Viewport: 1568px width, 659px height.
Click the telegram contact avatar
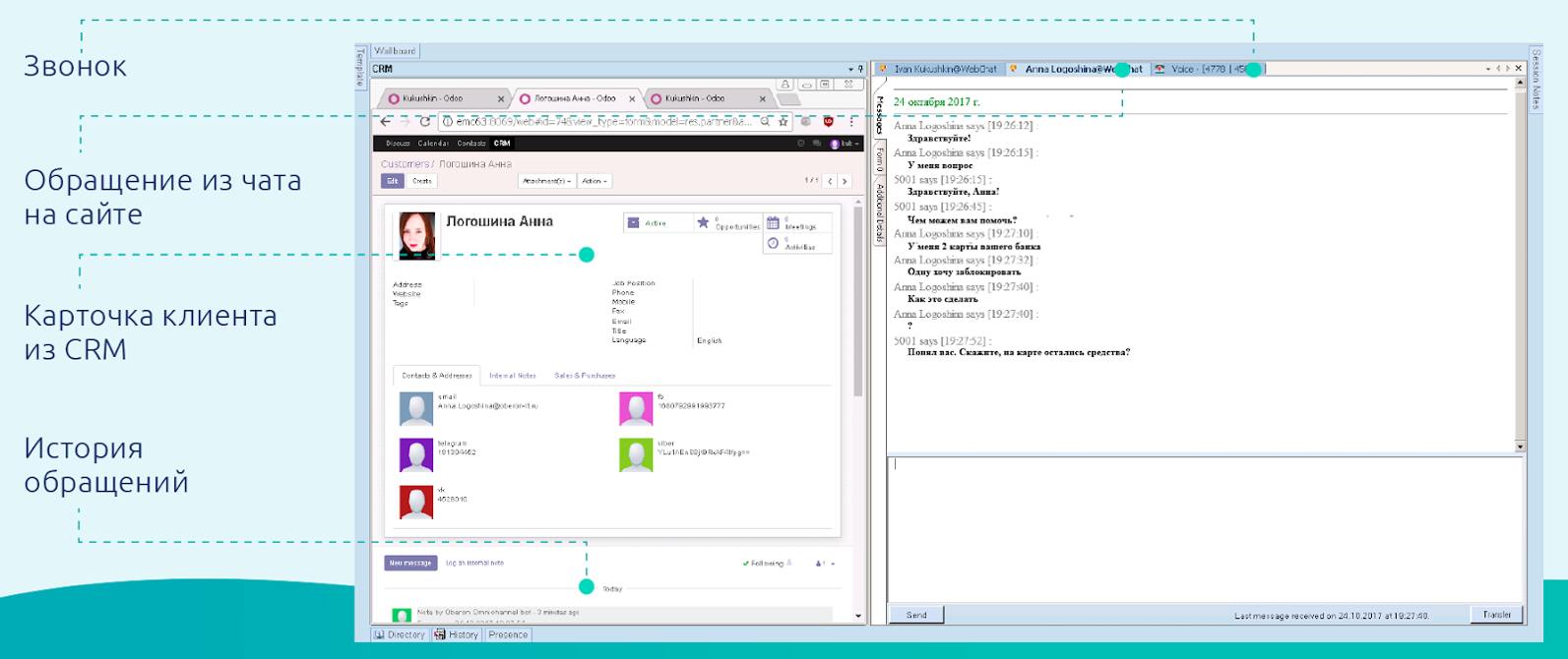[x=416, y=455]
